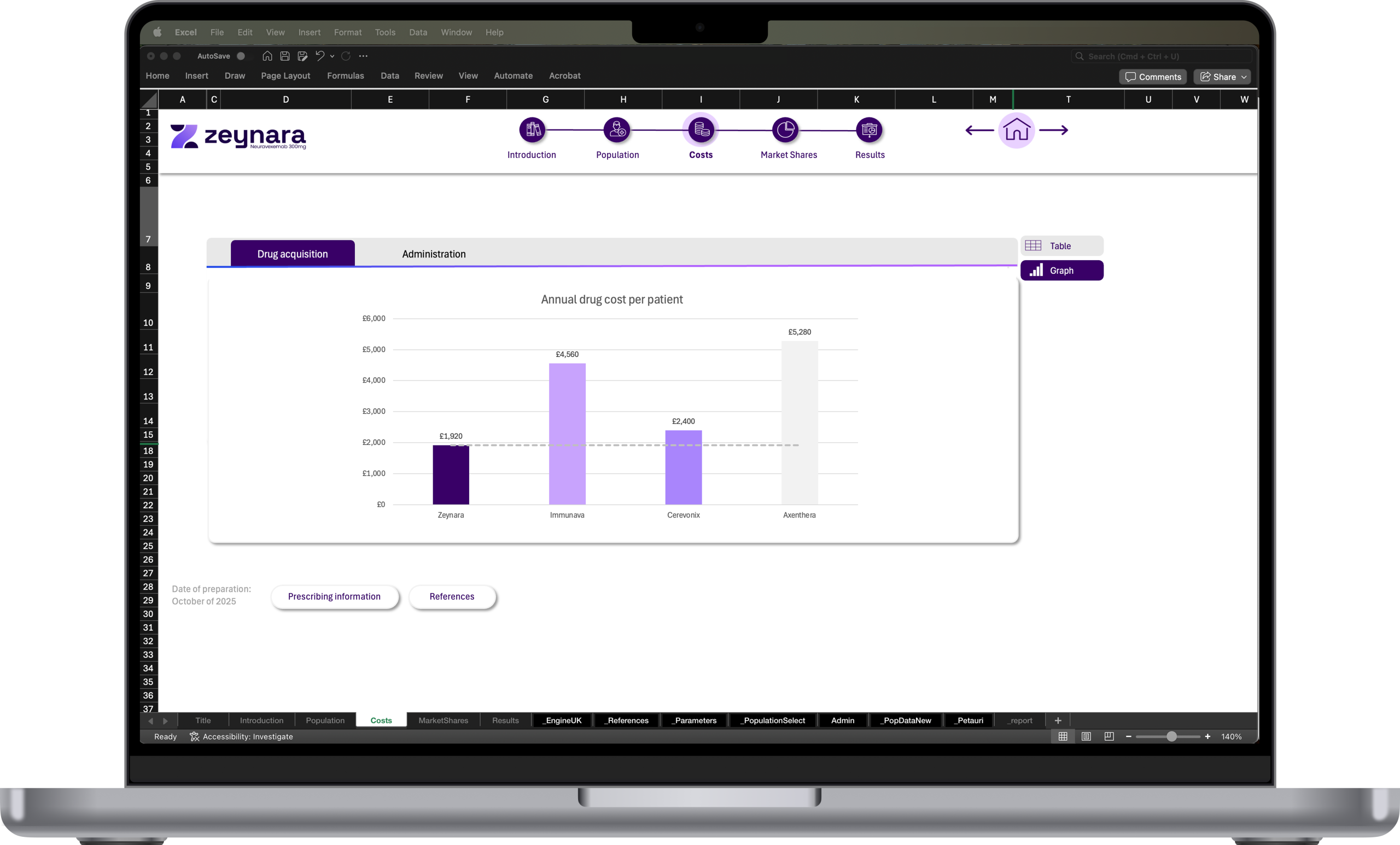Select the Market Shares pie icon
This screenshot has width=1400, height=845.
785,130
